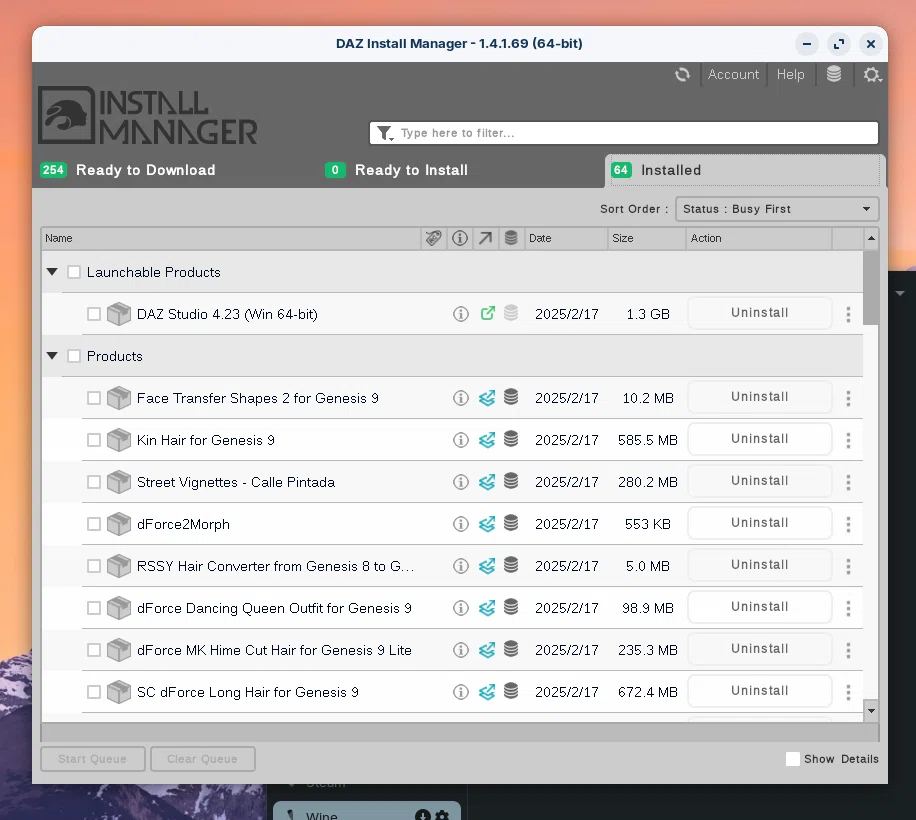Check the DAZ Studio 4.23 checkbox
Image resolution: width=916 pixels, height=820 pixels.
pos(93,314)
